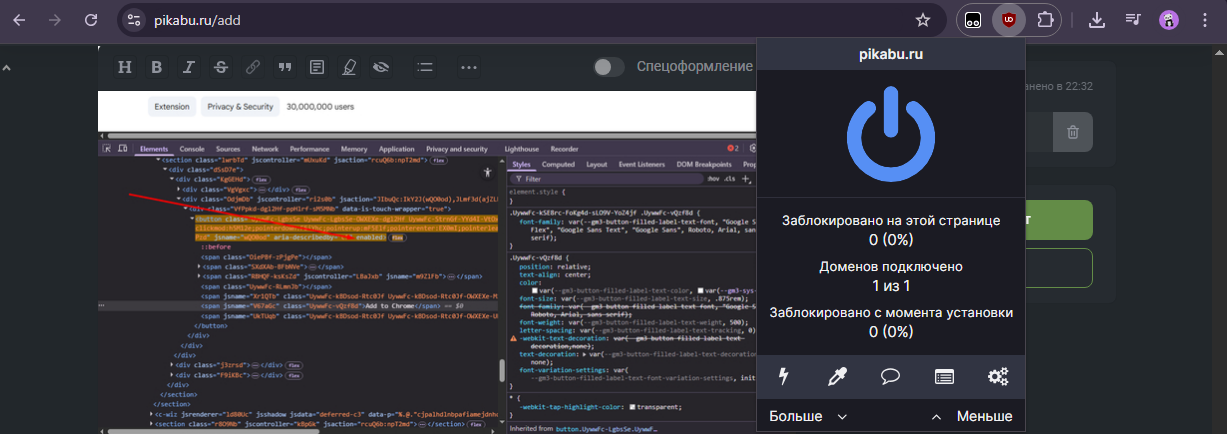Screen dimensions: 1227x434
Task: Insert a blockquote in editor
Action: 285,67
